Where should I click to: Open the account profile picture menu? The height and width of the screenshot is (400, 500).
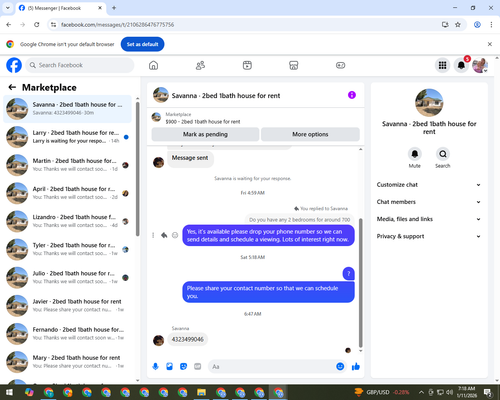(x=480, y=65)
